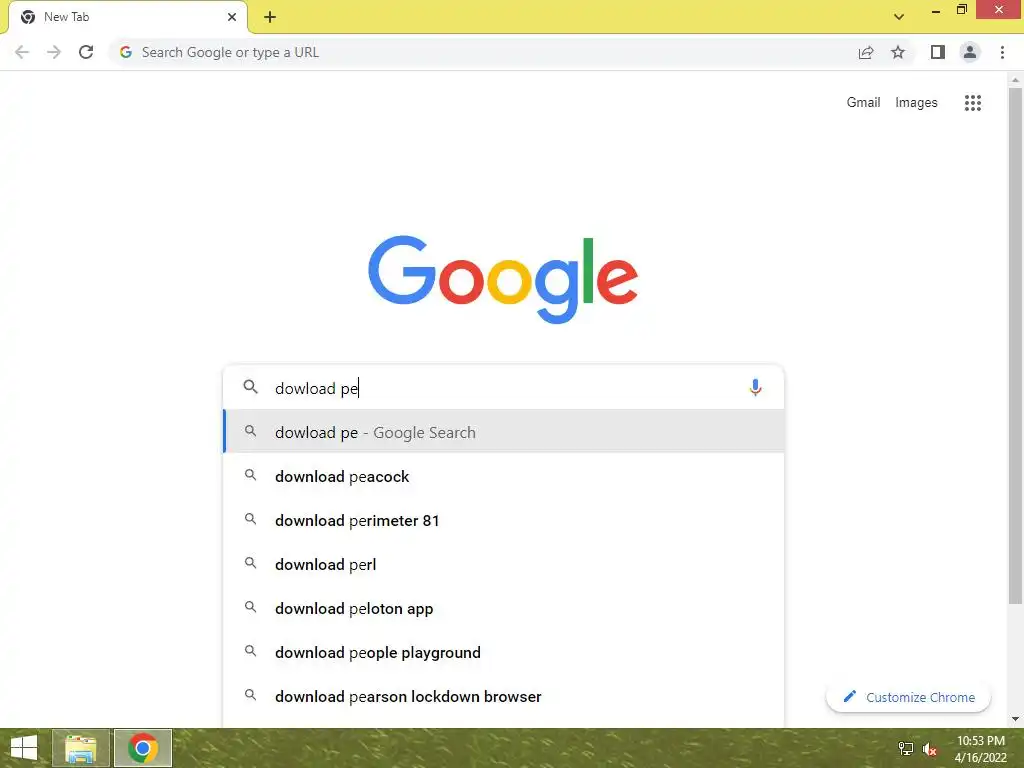Open the tab search chevron
The height and width of the screenshot is (768, 1024).
point(899,17)
